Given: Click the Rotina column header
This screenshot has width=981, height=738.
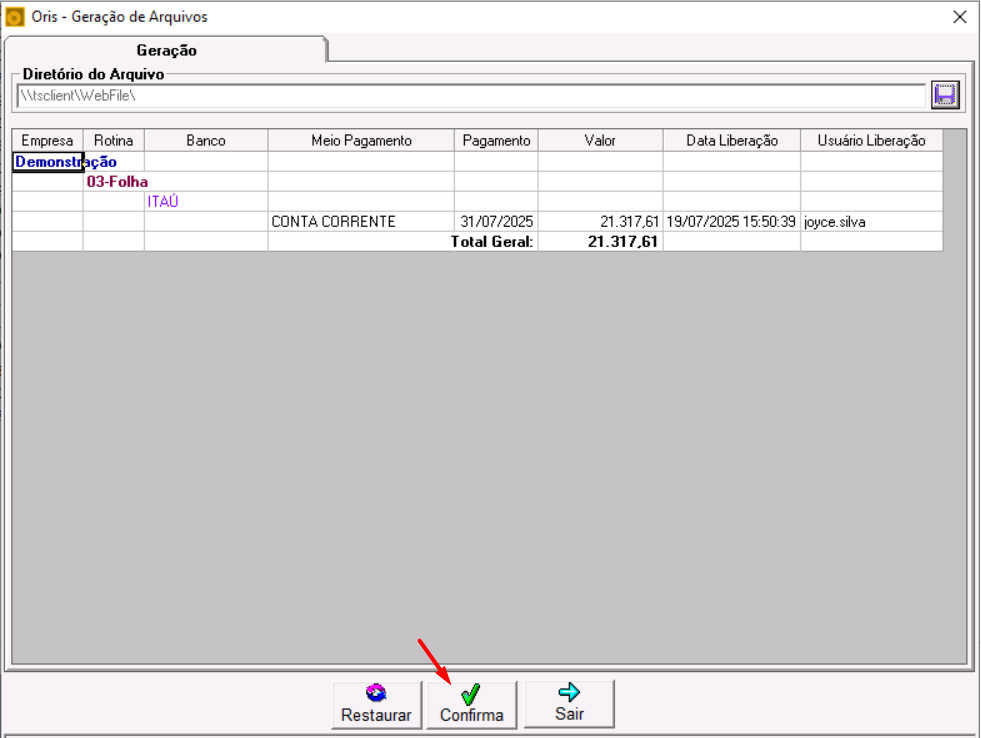Looking at the screenshot, I should [113, 141].
